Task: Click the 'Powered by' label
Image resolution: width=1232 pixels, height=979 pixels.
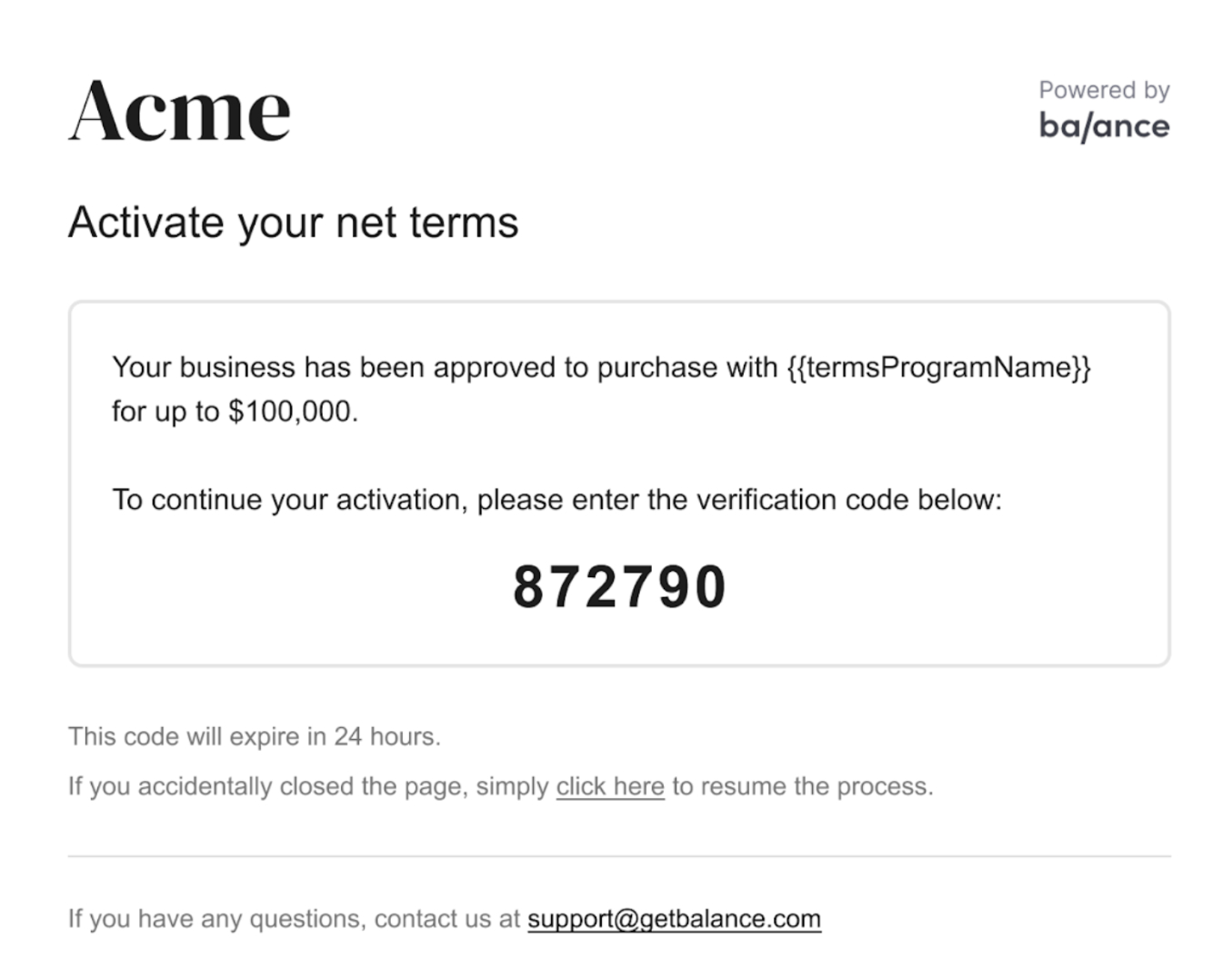Action: coord(1104,90)
